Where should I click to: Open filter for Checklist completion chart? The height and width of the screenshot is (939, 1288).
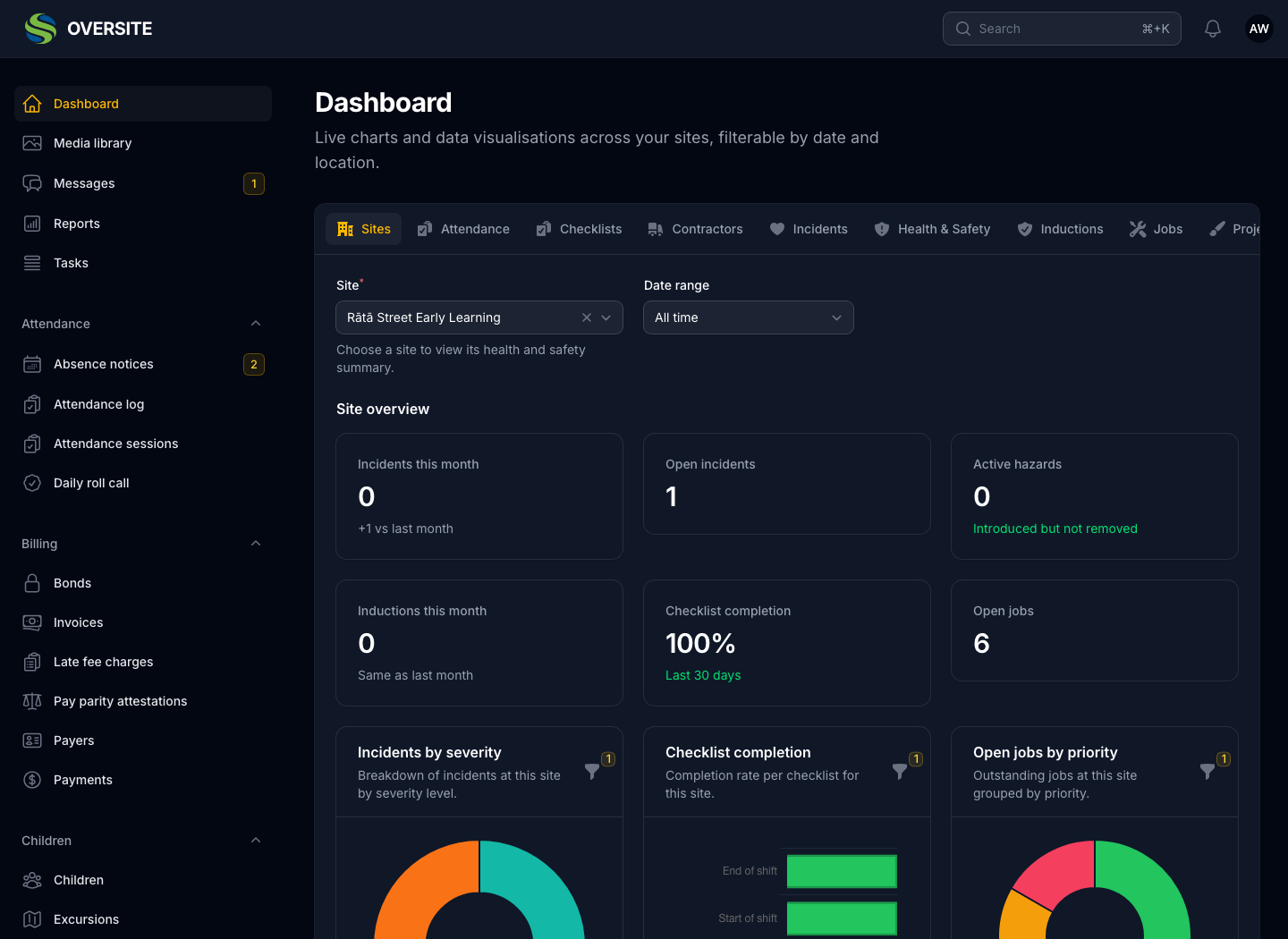click(x=900, y=771)
